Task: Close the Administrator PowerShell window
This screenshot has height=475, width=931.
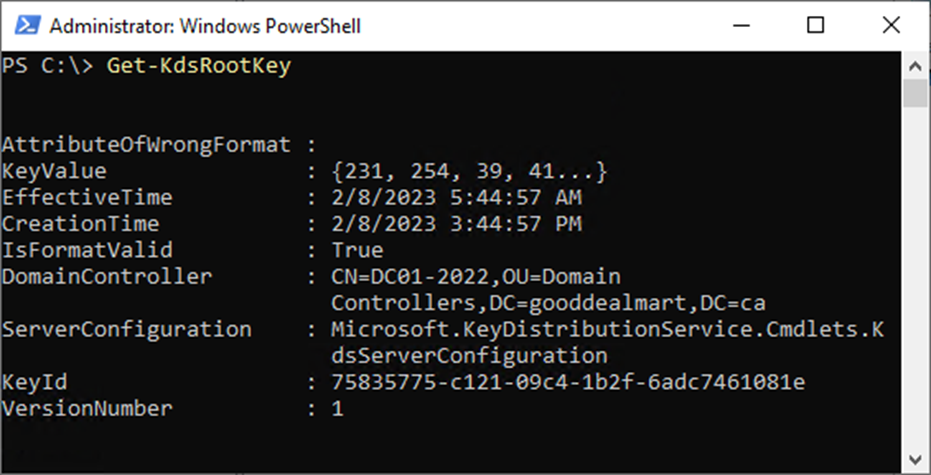Action: [x=891, y=26]
